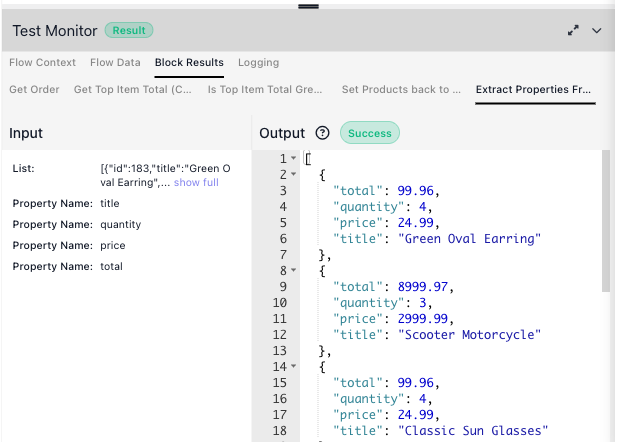Switch to the Flow Context tab
The image size is (617, 442).
(42, 63)
